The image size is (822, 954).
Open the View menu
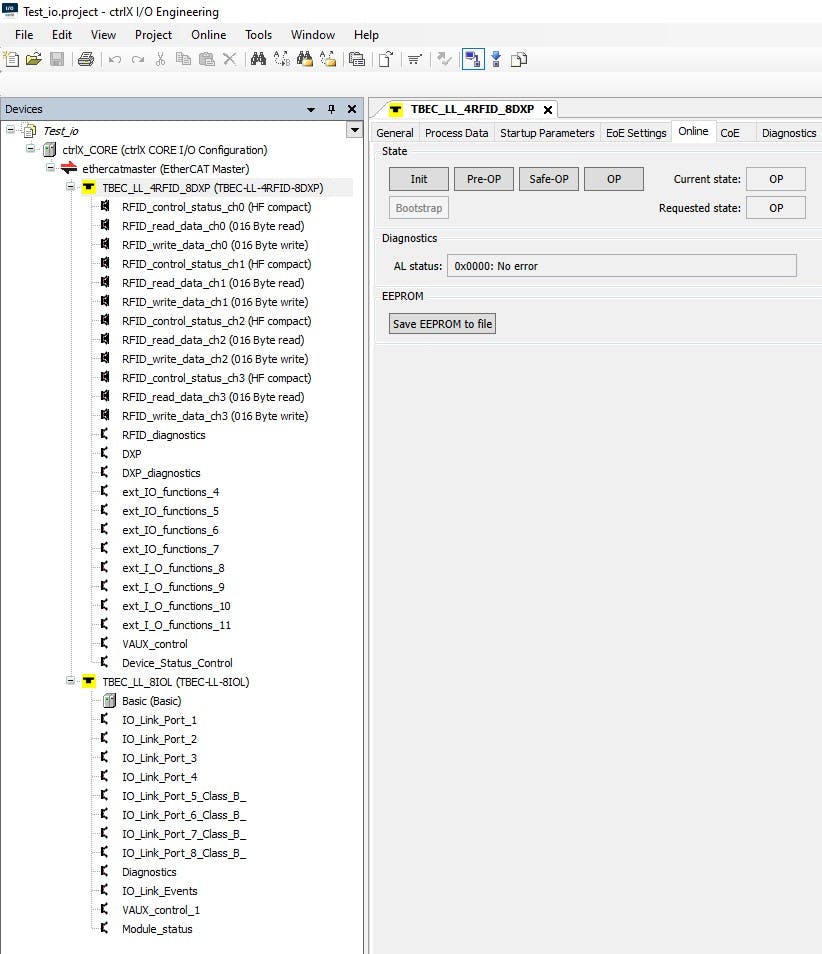pos(103,35)
